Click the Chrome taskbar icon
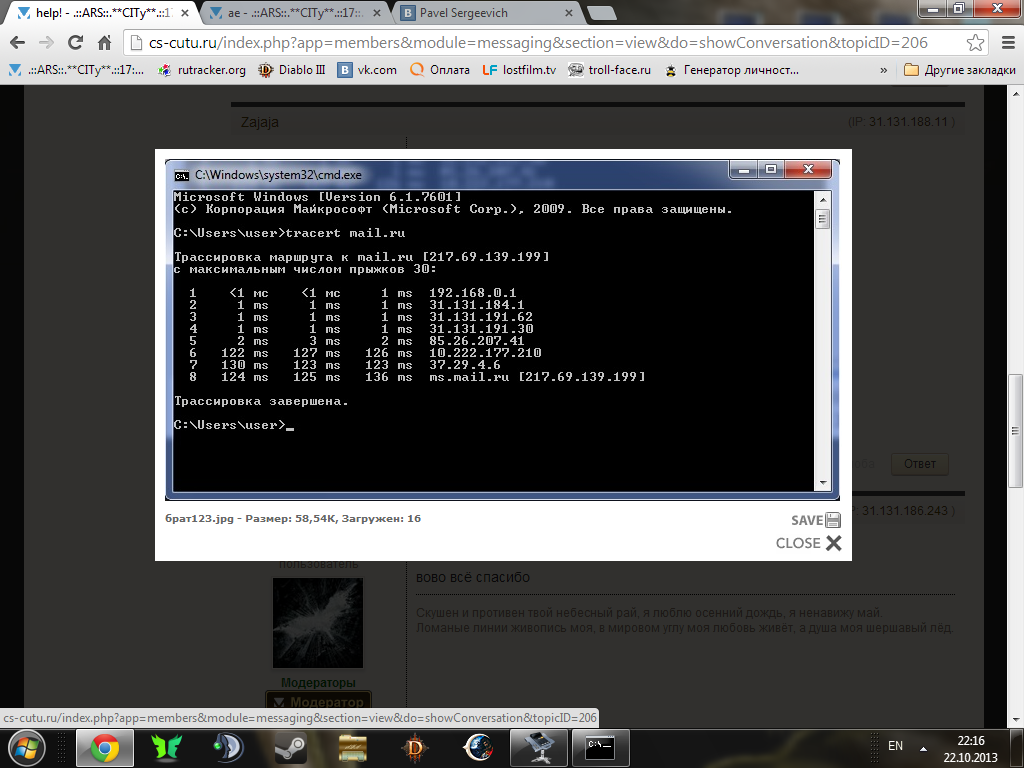 pyautogui.click(x=104, y=748)
